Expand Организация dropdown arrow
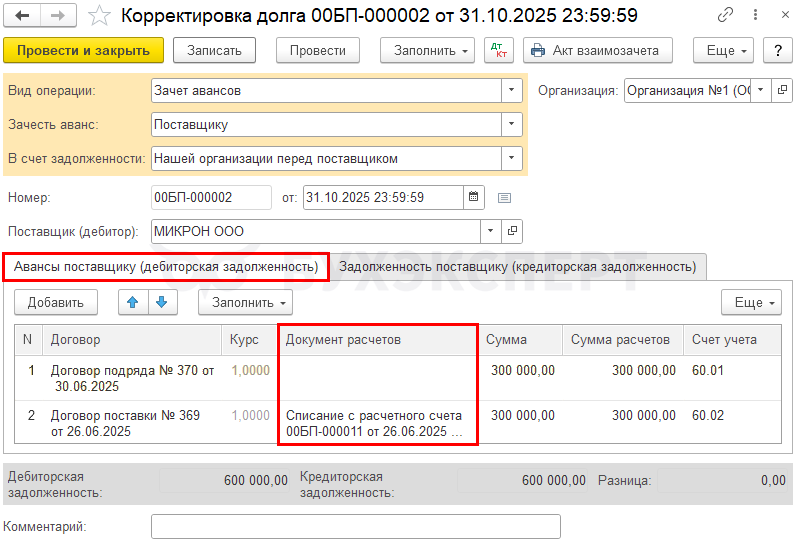Image resolution: width=797 pixels, height=545 pixels. pyautogui.click(x=761, y=90)
